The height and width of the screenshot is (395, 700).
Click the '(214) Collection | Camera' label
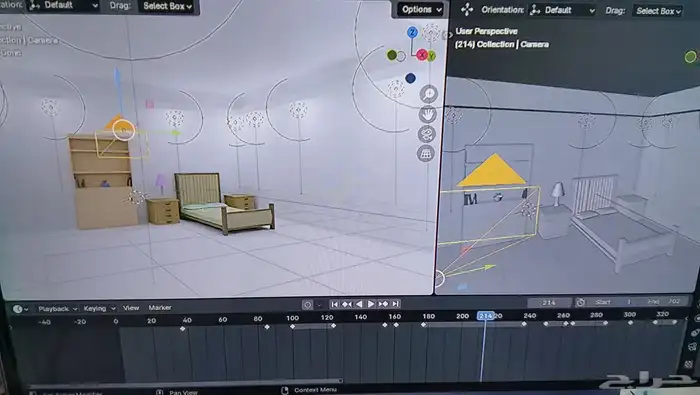pos(502,44)
